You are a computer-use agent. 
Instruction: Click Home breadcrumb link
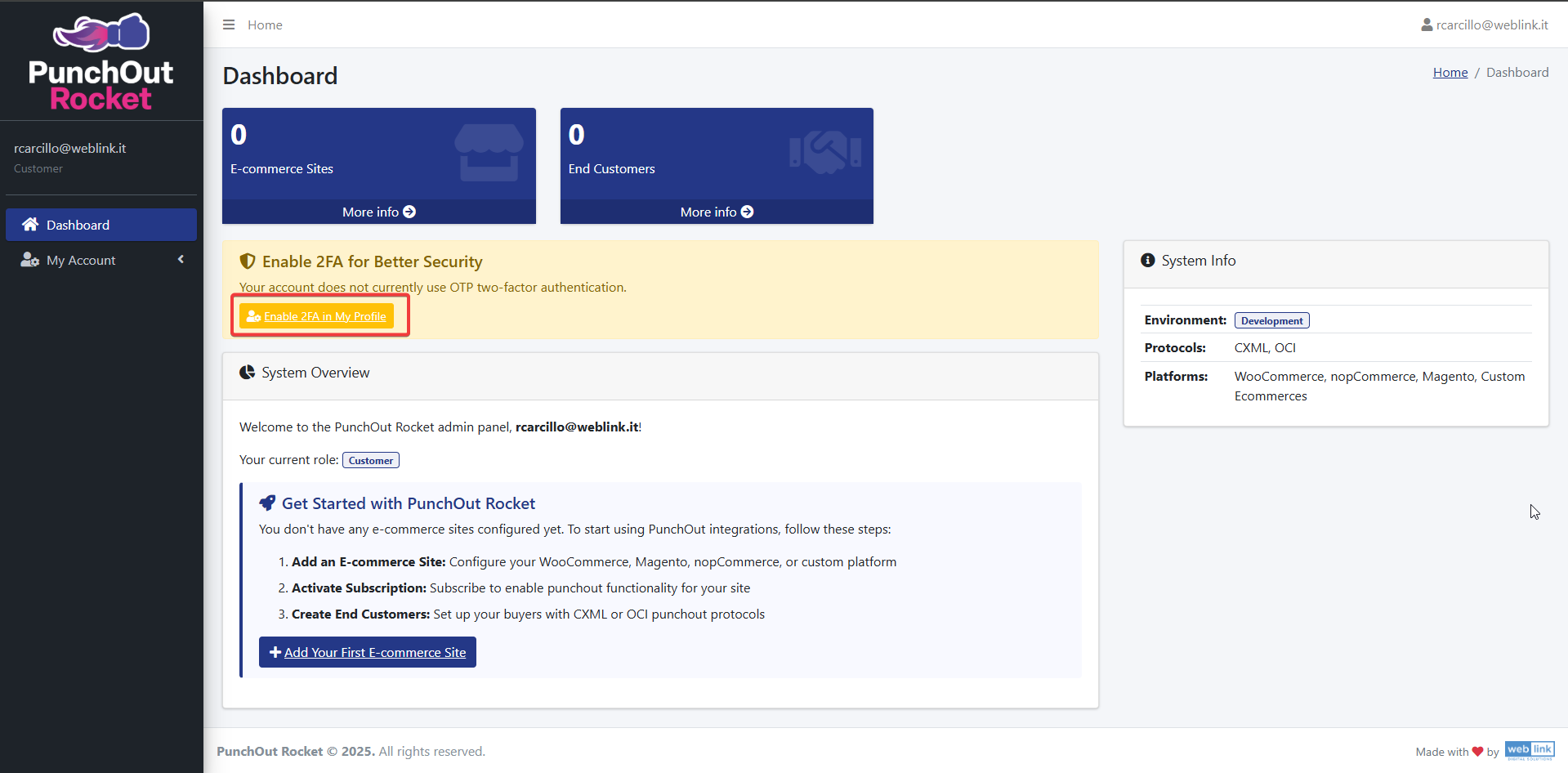coord(1450,73)
